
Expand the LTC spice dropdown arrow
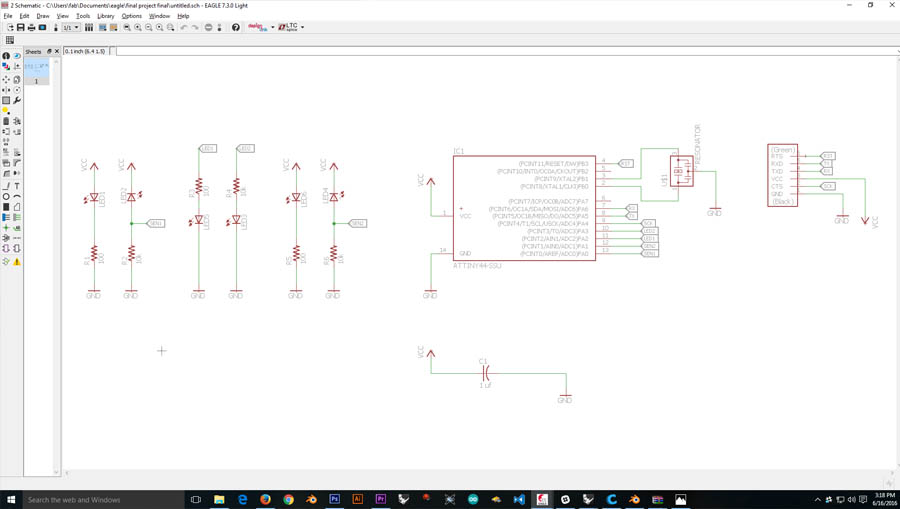(302, 27)
